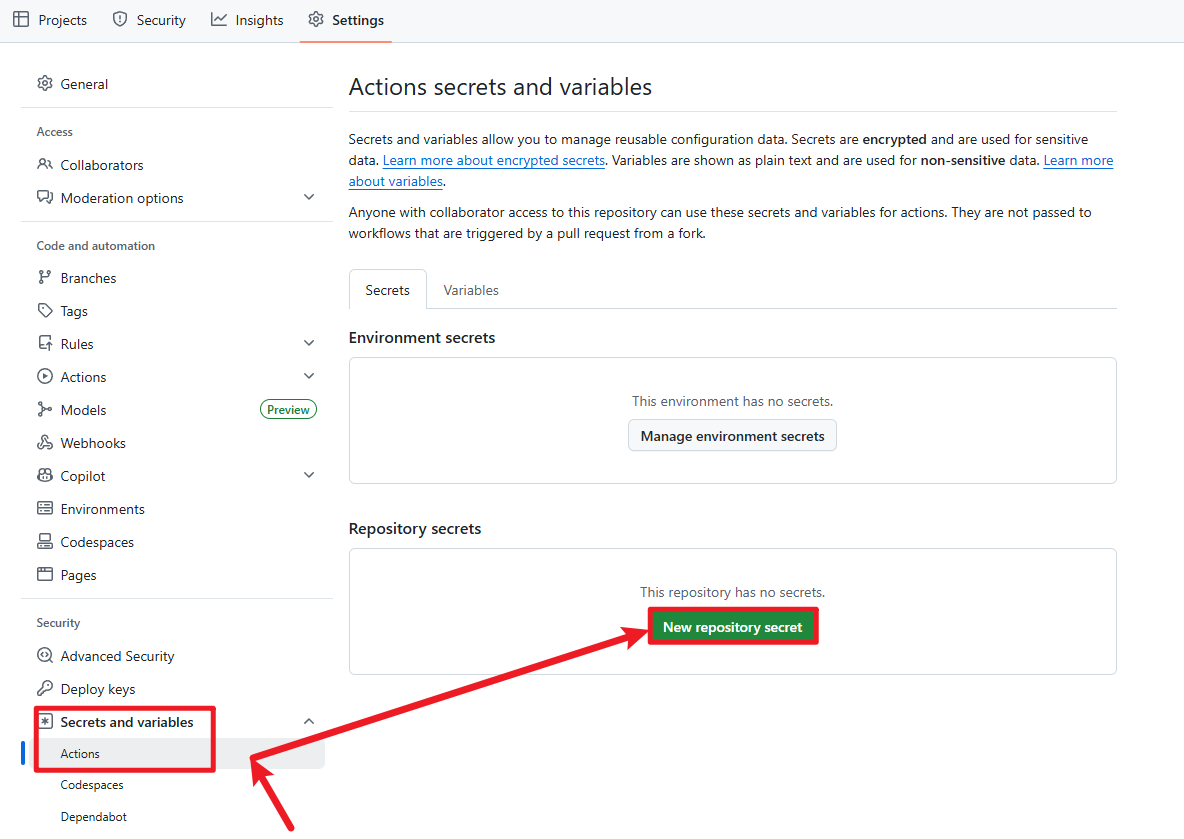Screen dimensions: 1184x839
Task: Open General settings page
Action: click(177, 84)
